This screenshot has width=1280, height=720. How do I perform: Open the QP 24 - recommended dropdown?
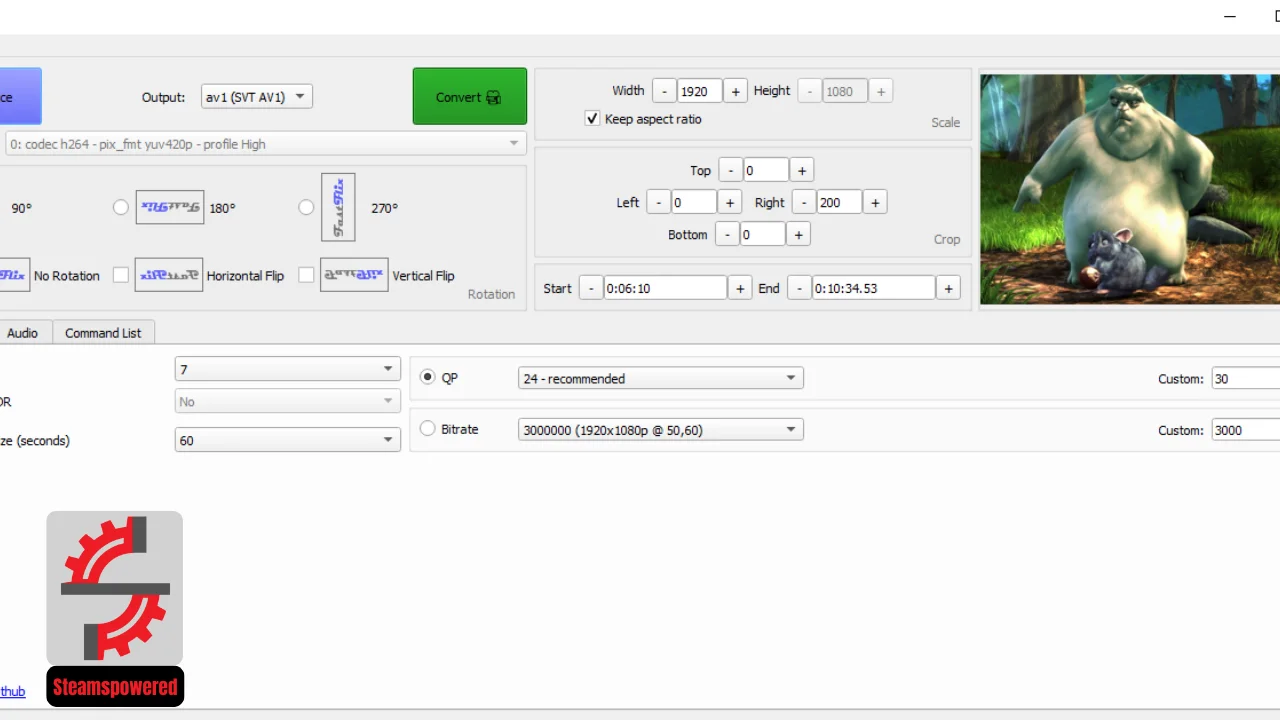click(660, 378)
